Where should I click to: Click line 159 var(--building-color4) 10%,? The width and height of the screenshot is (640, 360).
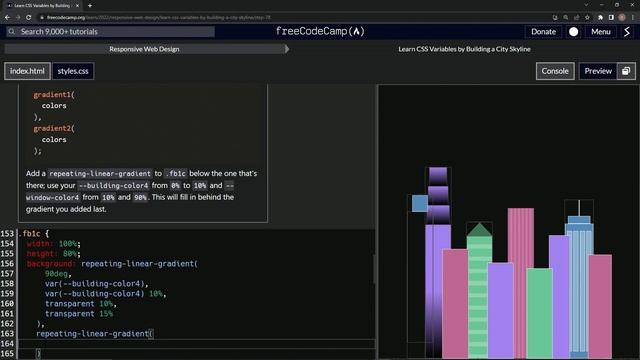tap(106, 293)
